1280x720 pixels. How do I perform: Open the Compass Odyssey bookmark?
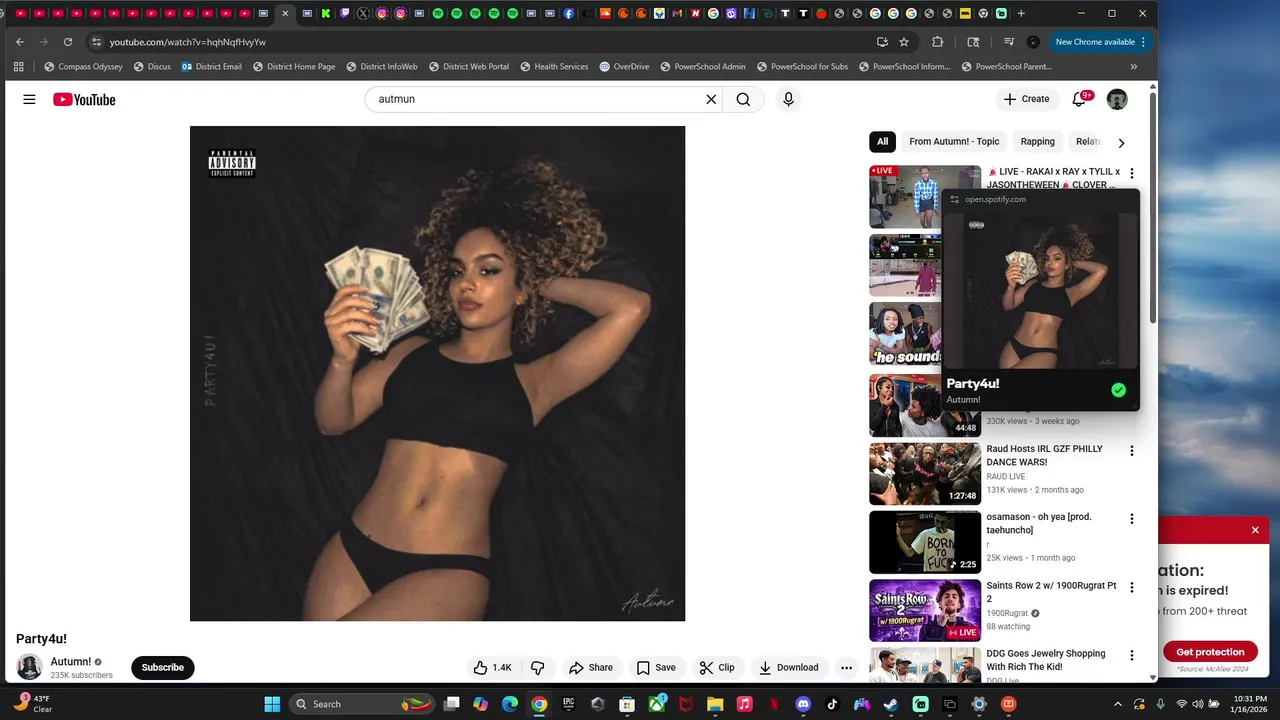(x=83, y=67)
